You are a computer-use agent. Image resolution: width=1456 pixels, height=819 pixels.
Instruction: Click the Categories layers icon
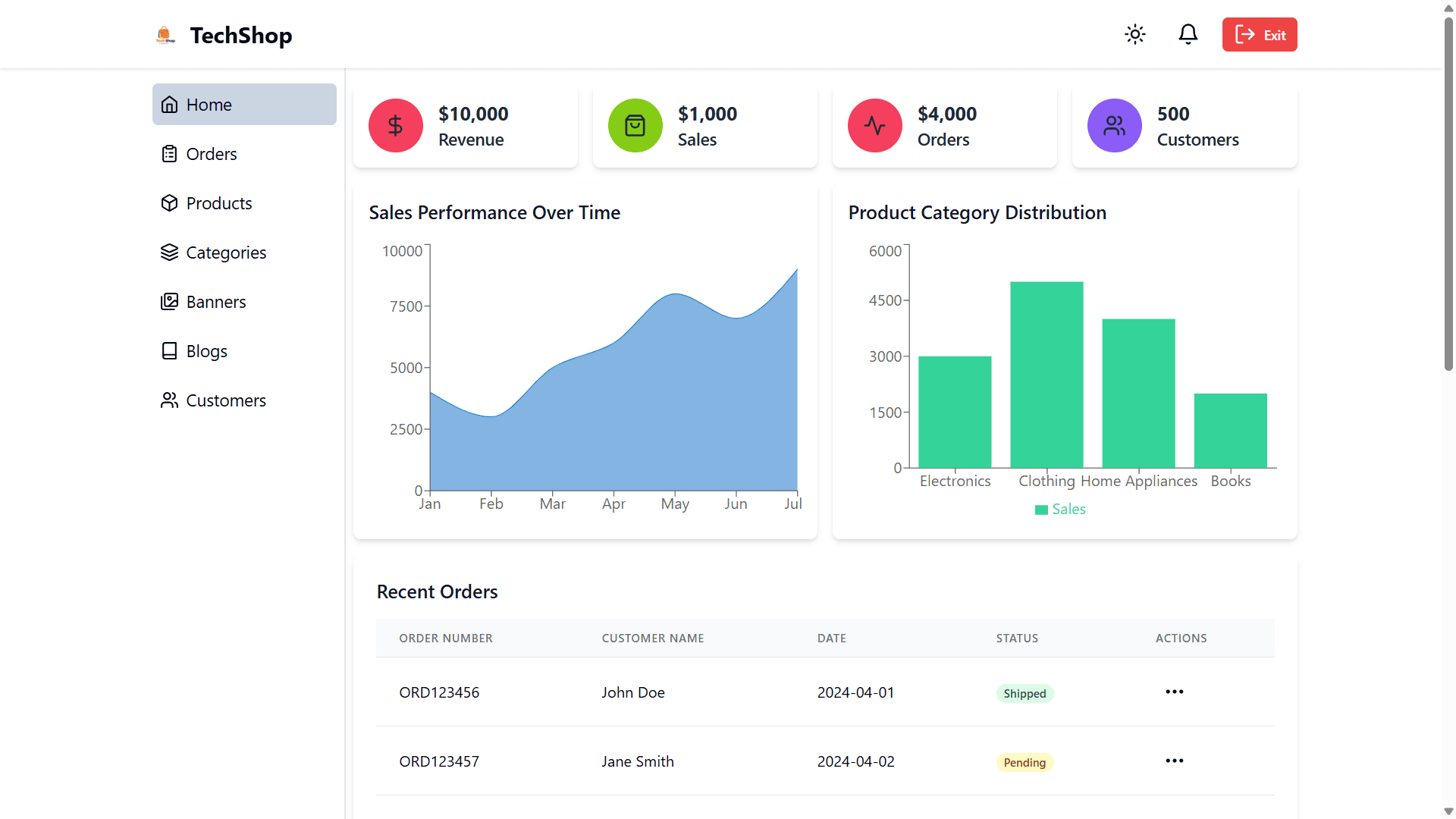169,253
